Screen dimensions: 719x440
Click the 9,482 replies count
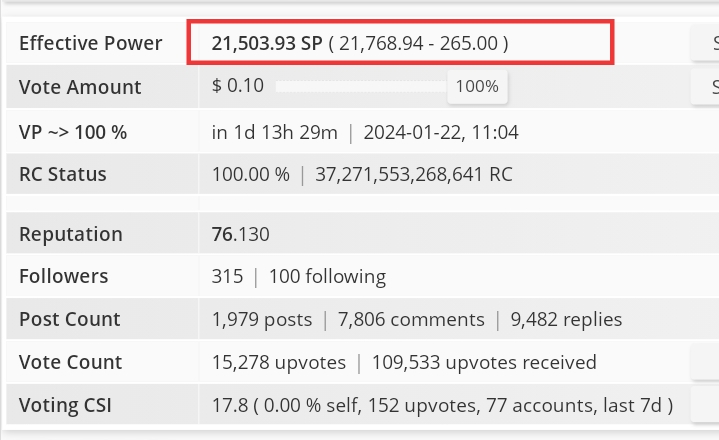pos(566,319)
